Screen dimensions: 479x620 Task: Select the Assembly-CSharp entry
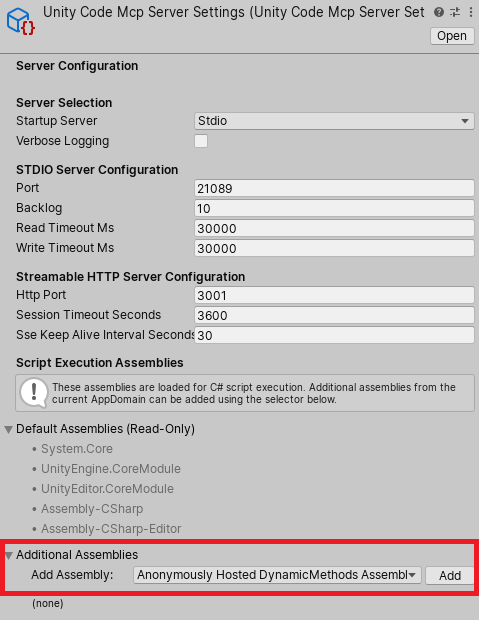92,509
